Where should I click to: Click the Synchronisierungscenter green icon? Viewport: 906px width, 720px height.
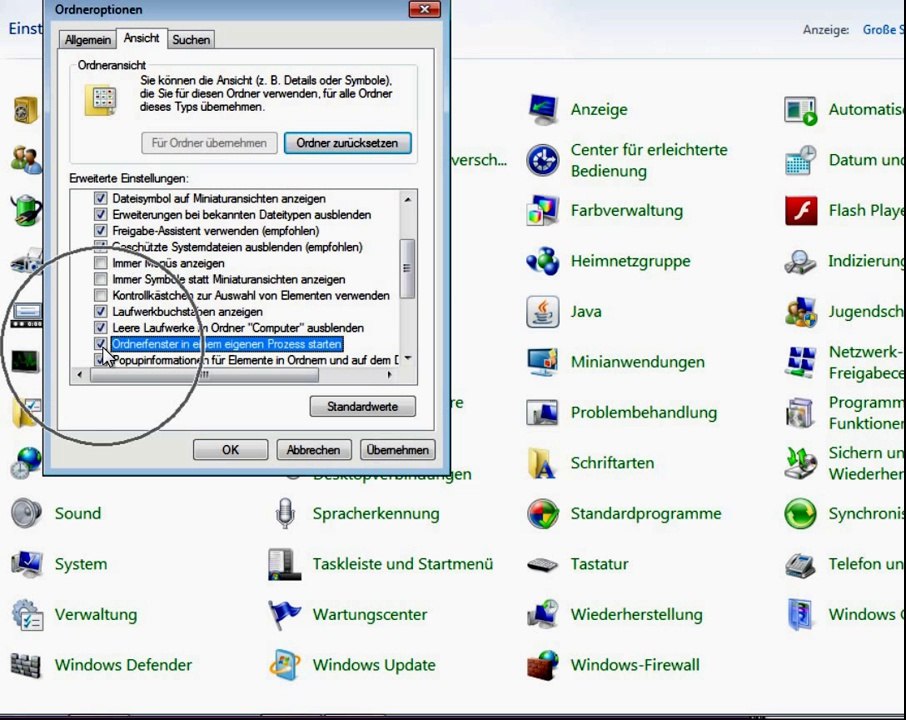[x=801, y=514]
